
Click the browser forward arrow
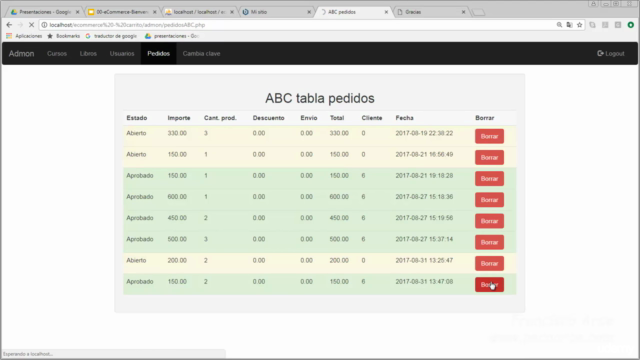point(20,25)
